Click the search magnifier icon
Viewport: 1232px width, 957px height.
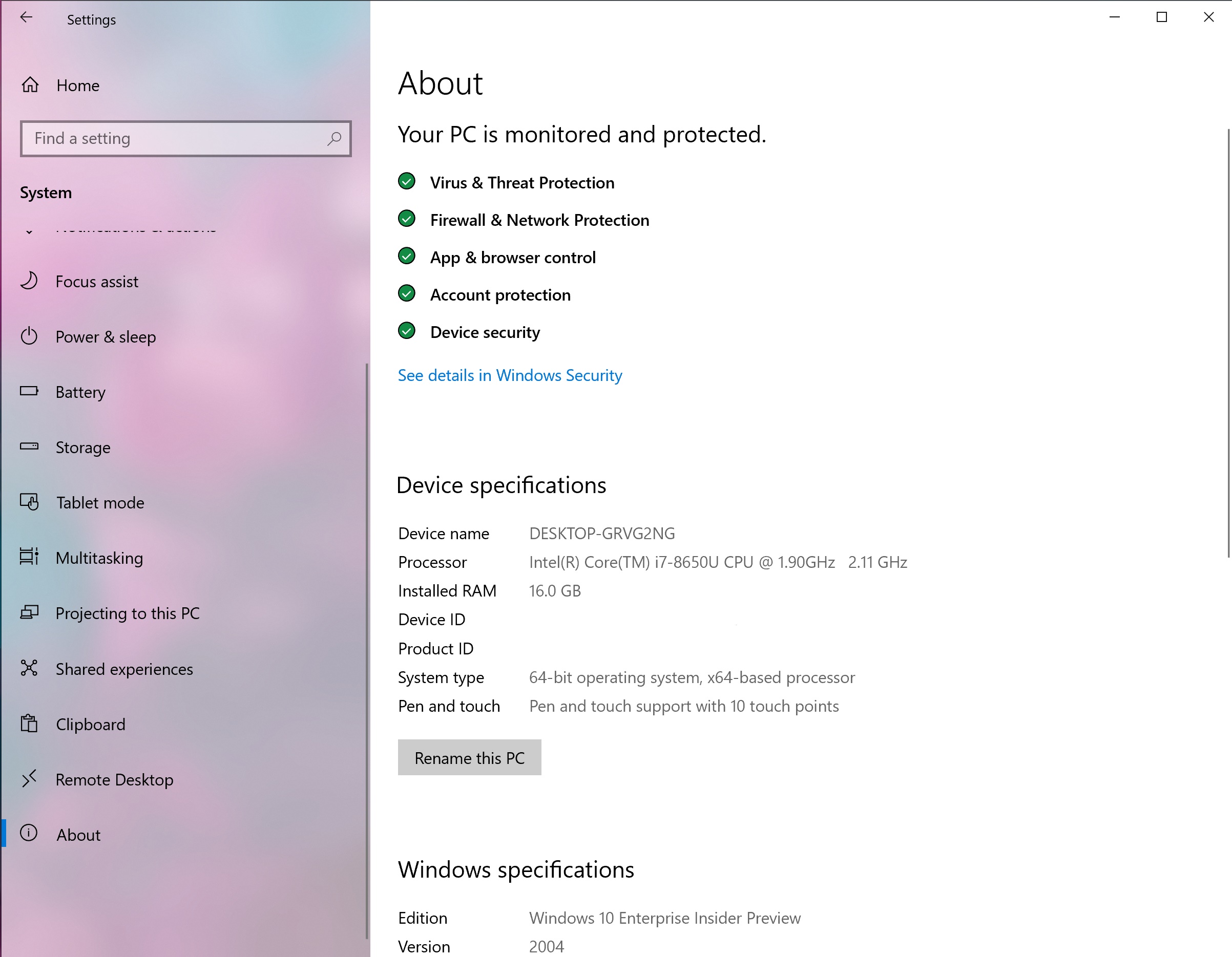(334, 138)
